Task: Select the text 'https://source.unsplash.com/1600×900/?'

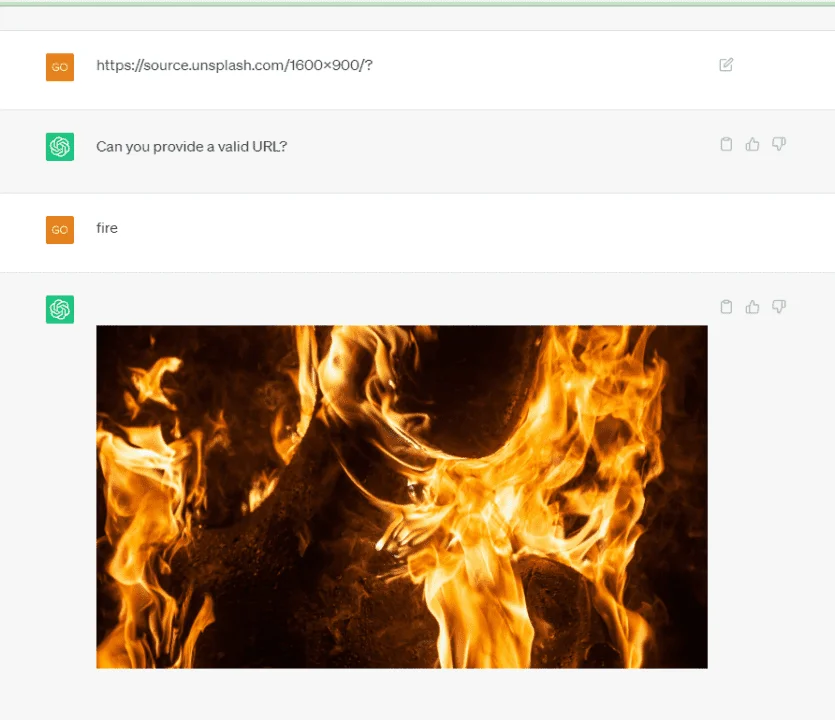Action: [x=234, y=65]
